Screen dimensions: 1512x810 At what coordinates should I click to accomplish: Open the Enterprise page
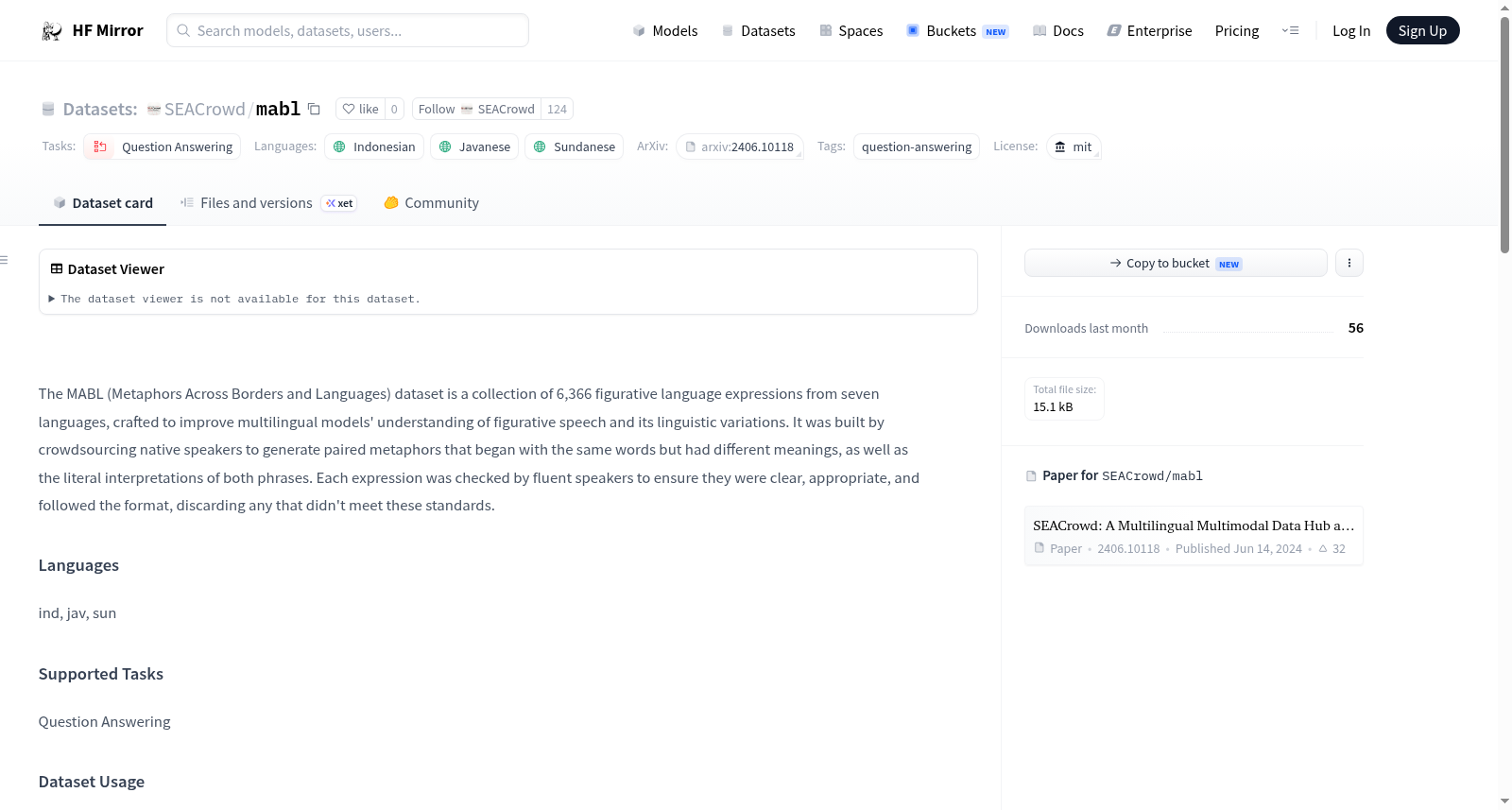(x=1149, y=31)
